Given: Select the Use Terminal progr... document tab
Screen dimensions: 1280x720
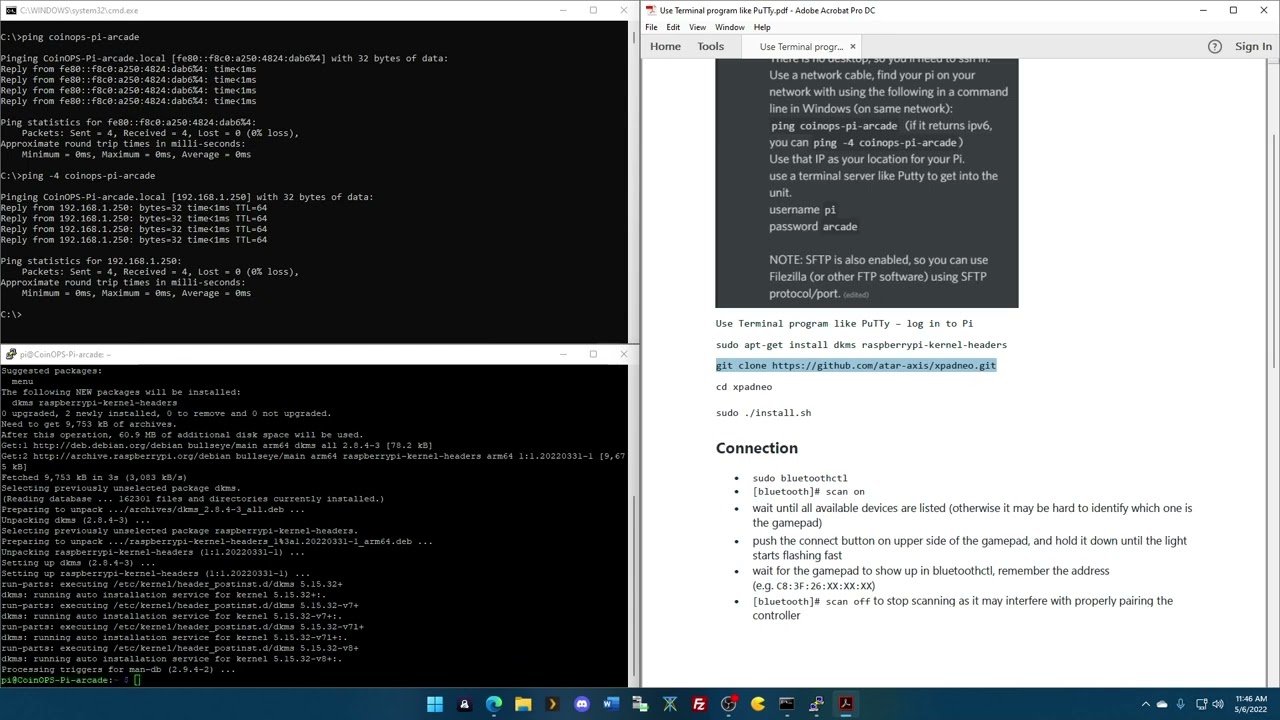Looking at the screenshot, I should tap(800, 46).
